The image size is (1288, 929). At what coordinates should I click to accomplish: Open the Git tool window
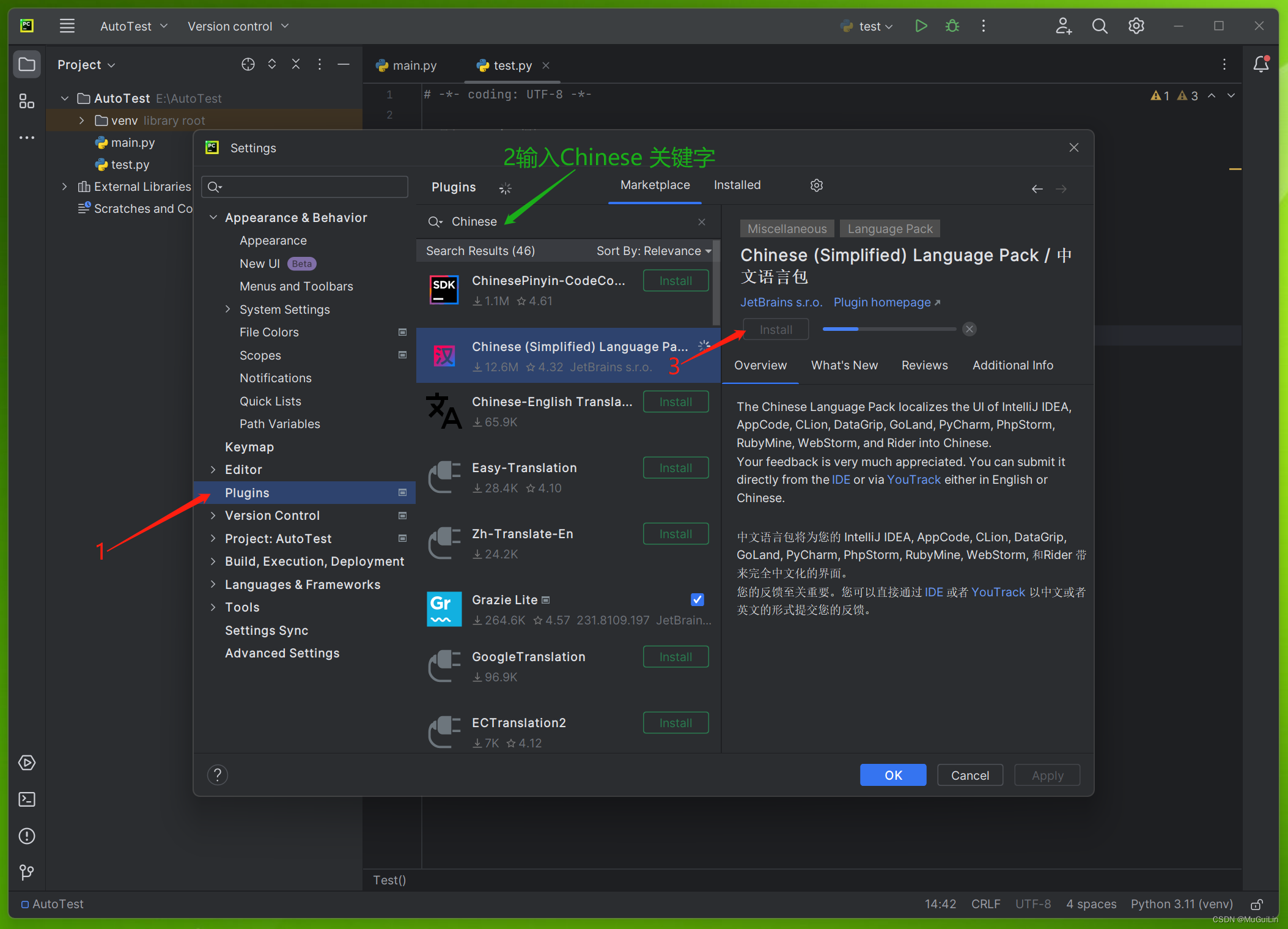[27, 872]
